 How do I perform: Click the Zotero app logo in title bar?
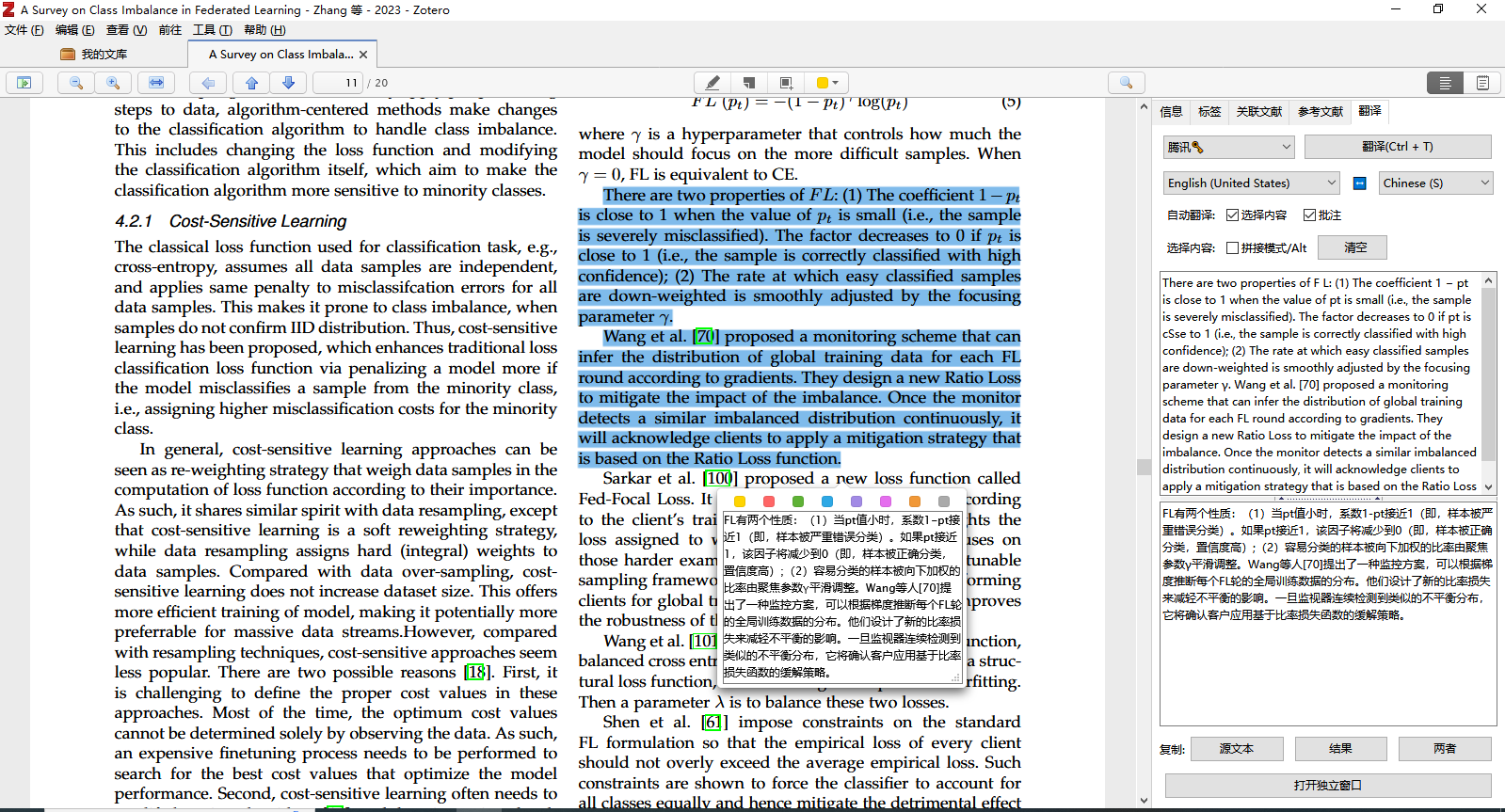[8, 9]
